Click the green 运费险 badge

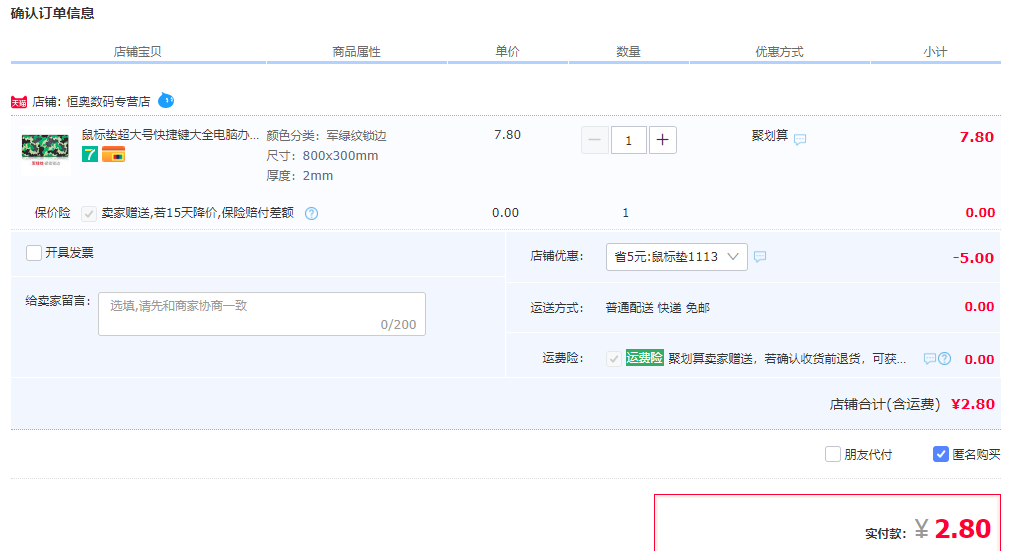644,358
